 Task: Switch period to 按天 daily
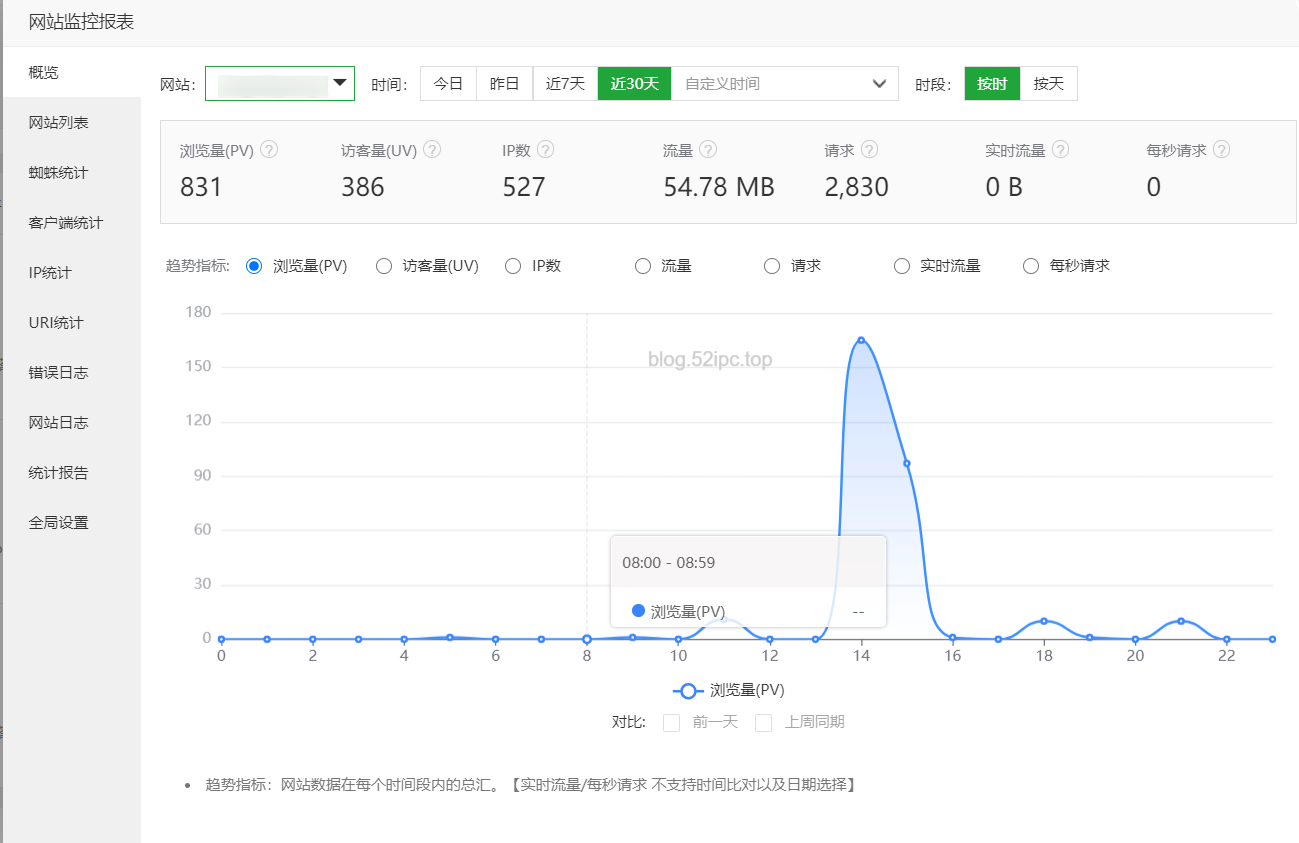1049,84
